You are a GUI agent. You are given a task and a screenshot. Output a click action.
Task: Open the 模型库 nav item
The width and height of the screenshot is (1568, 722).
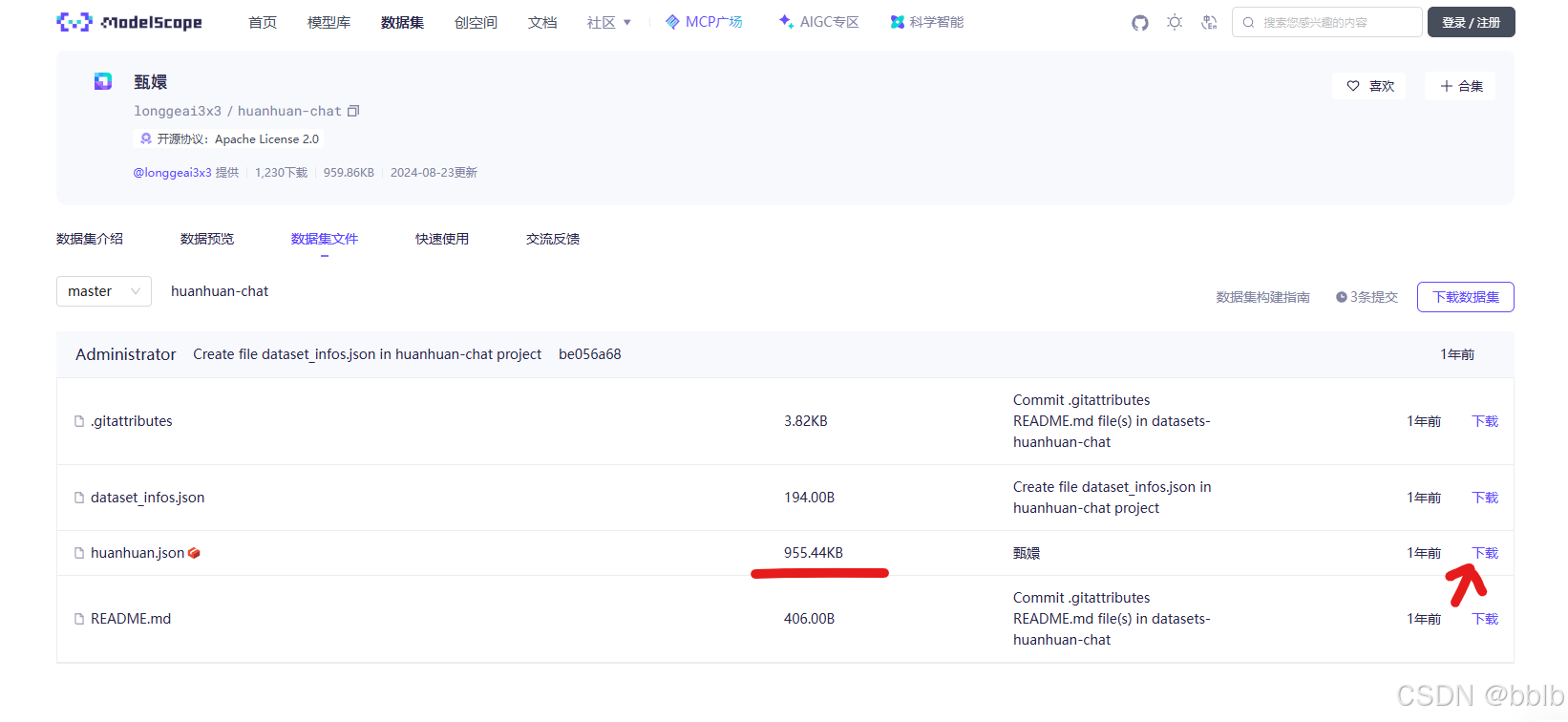pos(328,22)
